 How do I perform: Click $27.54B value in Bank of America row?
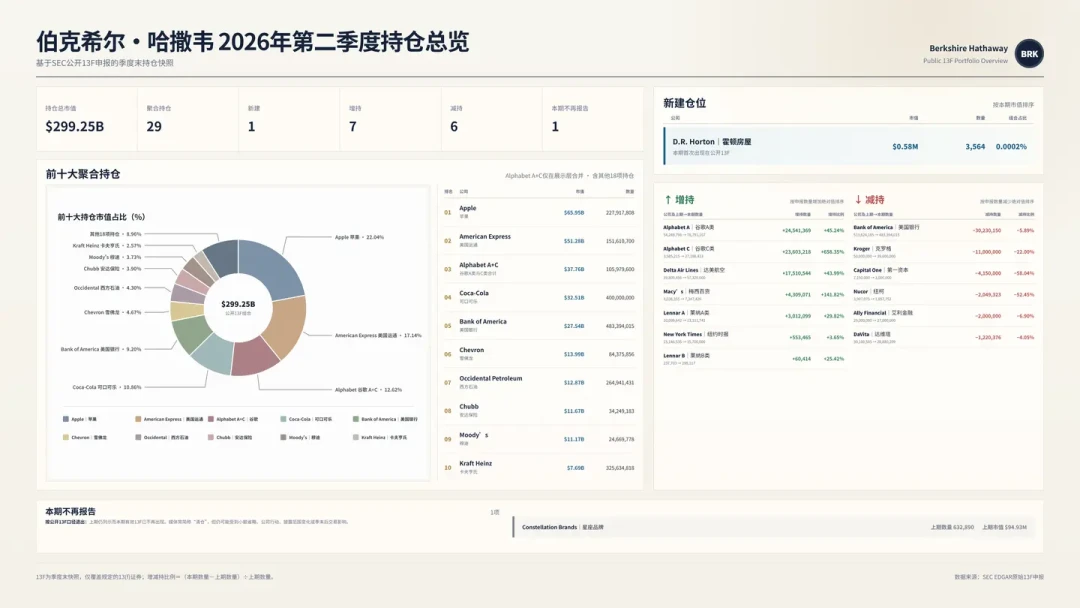(574, 326)
